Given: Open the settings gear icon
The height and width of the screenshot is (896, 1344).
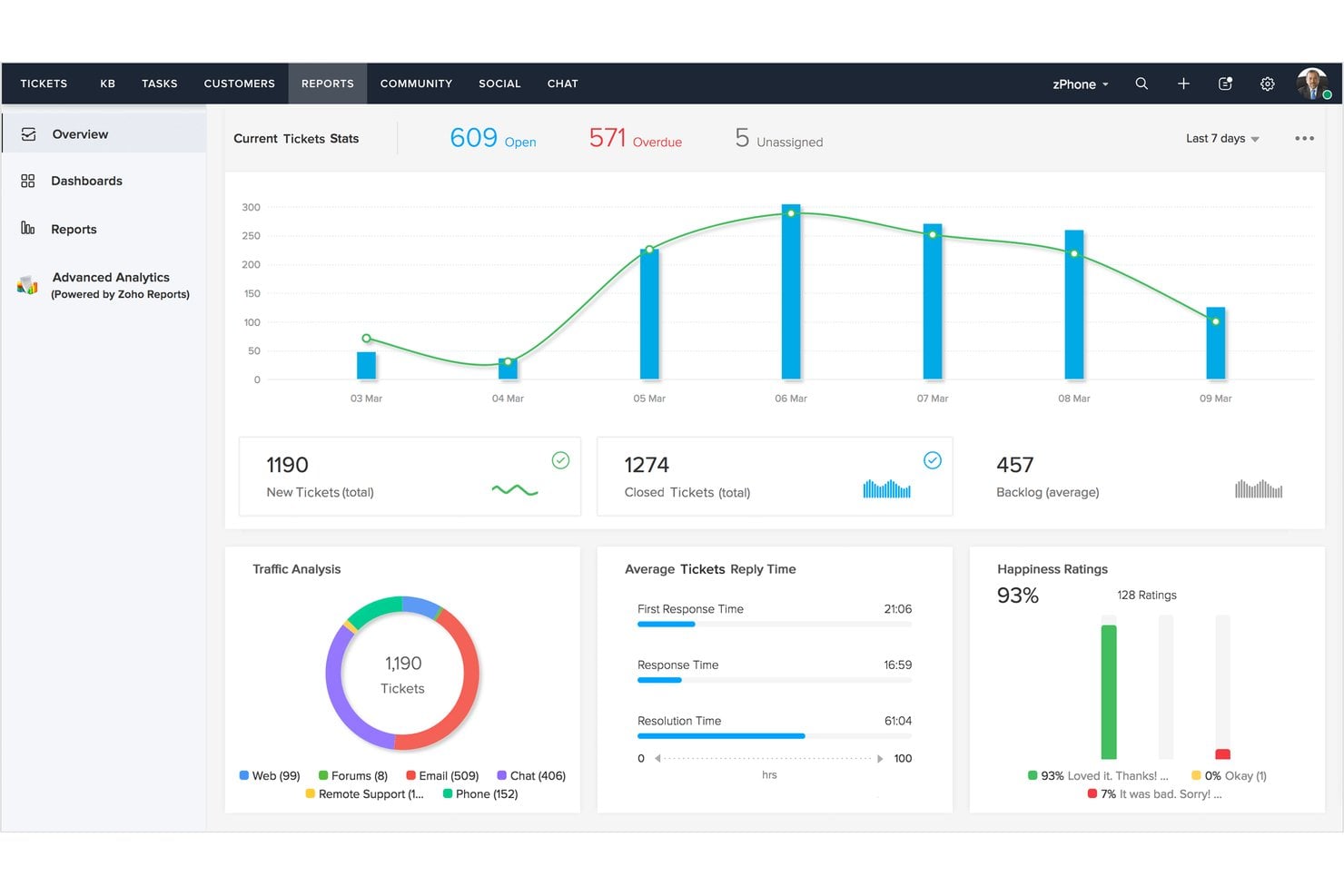Looking at the screenshot, I should (1267, 84).
